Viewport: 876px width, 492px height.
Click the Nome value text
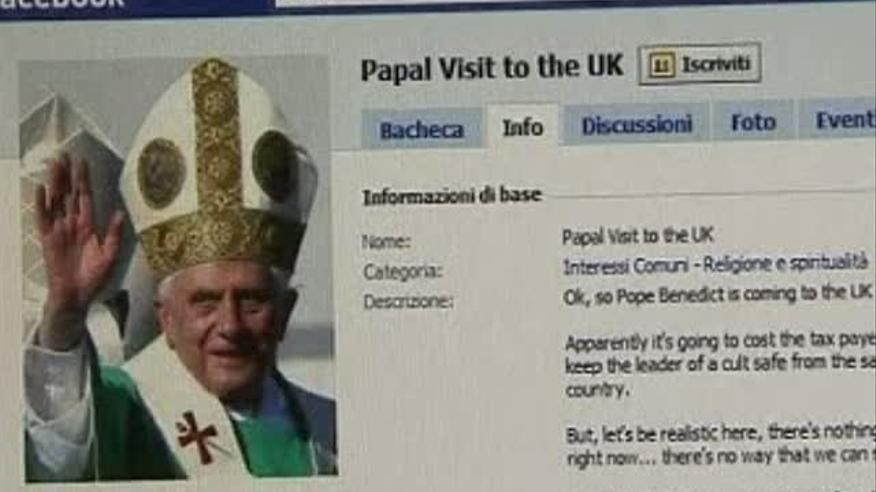coord(637,236)
